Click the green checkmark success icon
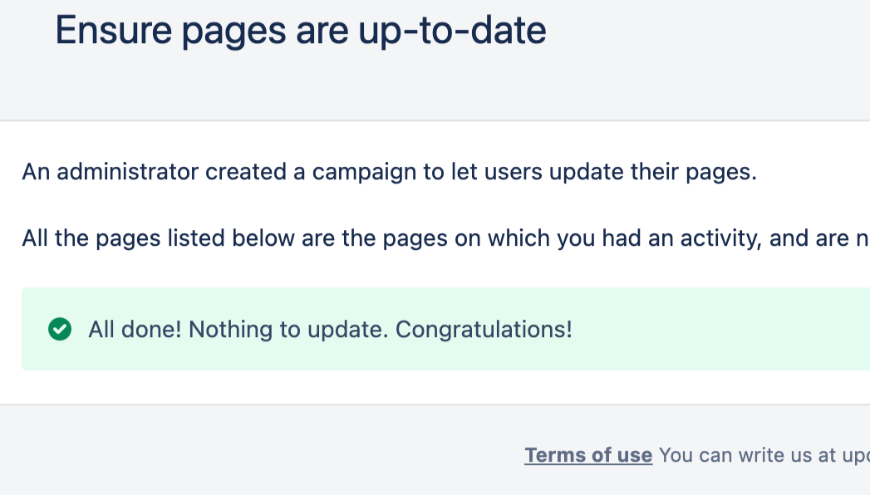Screen dimensions: 870x495 pos(60,329)
